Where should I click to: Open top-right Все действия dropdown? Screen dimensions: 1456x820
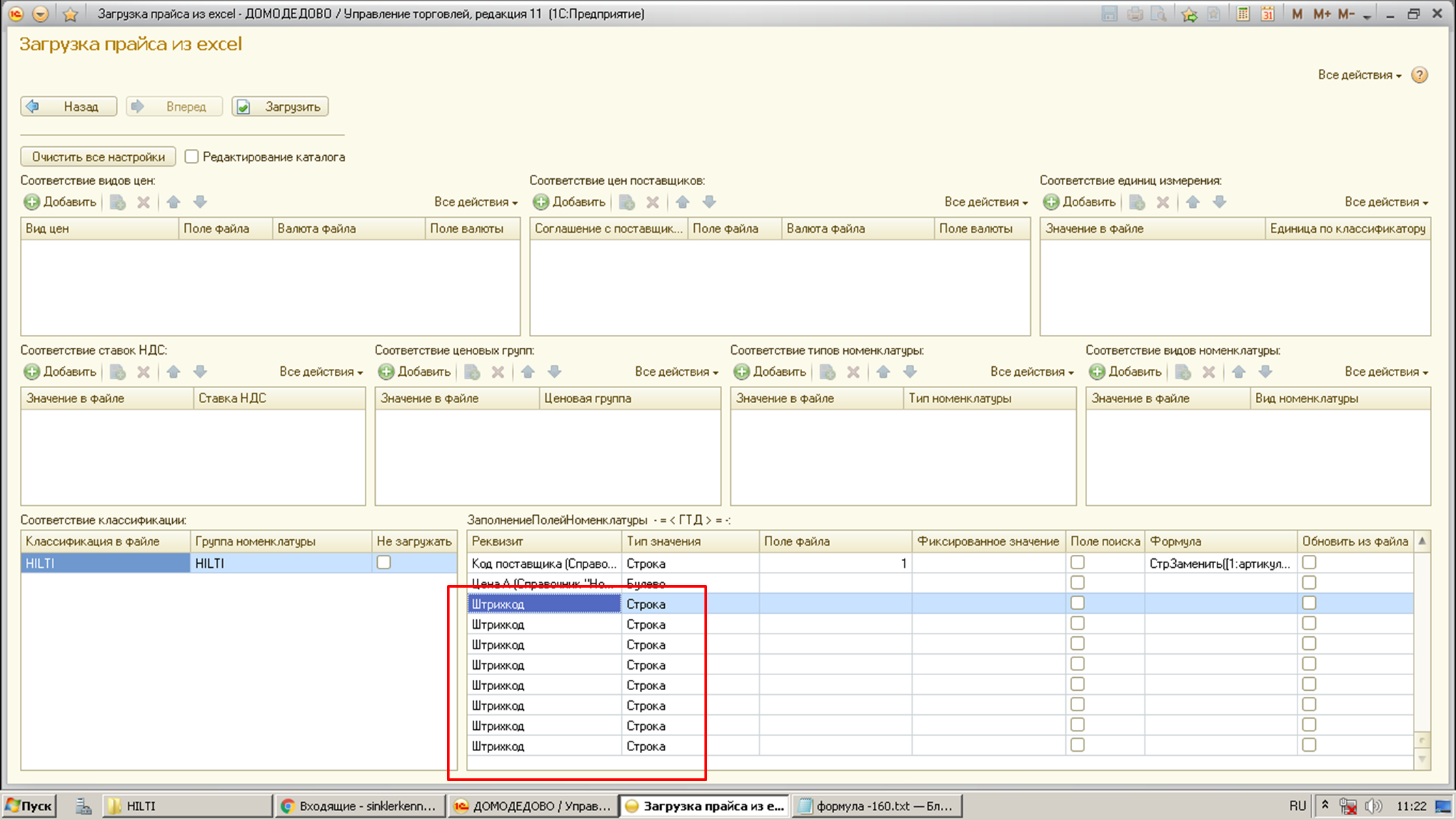coord(1359,75)
